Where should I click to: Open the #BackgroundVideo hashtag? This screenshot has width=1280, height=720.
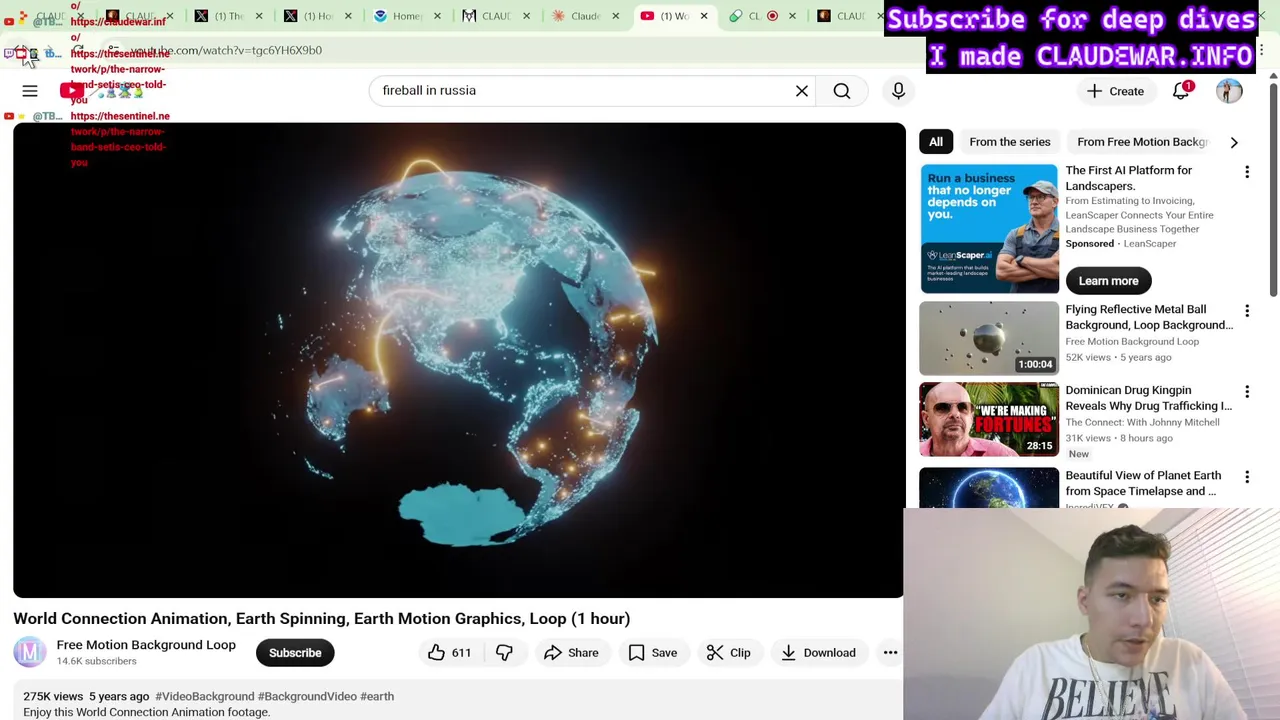[307, 696]
